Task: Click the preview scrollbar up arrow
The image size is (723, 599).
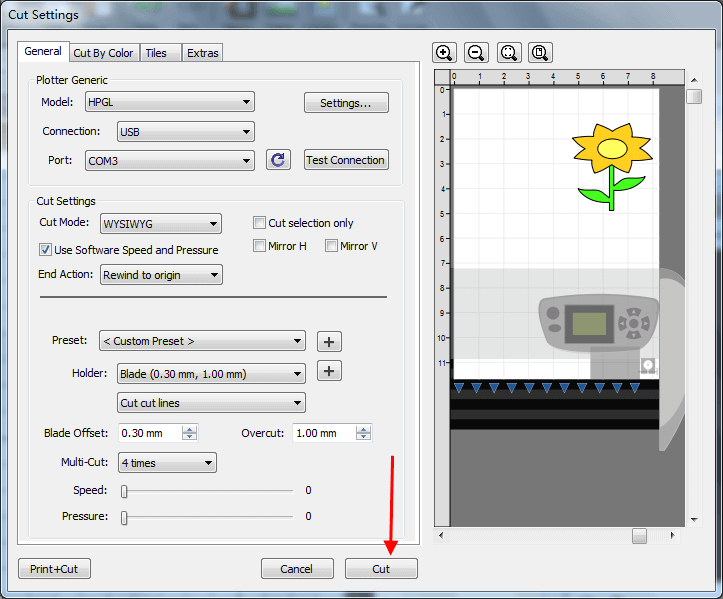Action: (694, 80)
